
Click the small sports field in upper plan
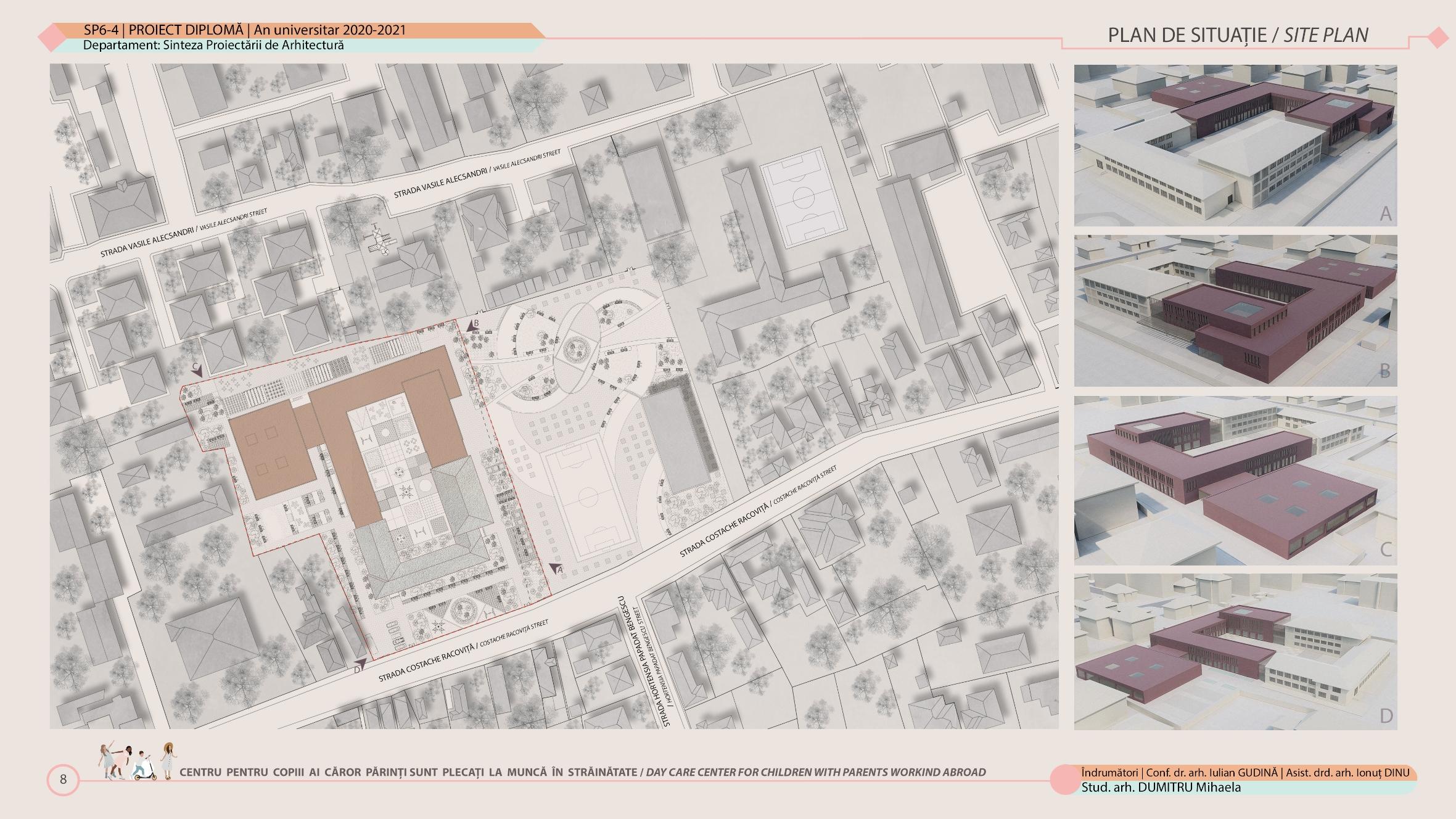[x=803, y=198]
